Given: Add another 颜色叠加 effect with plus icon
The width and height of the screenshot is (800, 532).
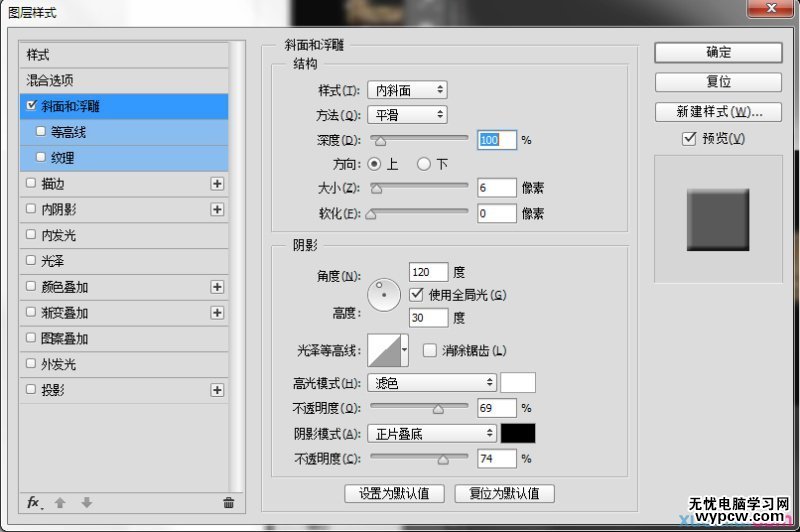Looking at the screenshot, I should [x=217, y=287].
